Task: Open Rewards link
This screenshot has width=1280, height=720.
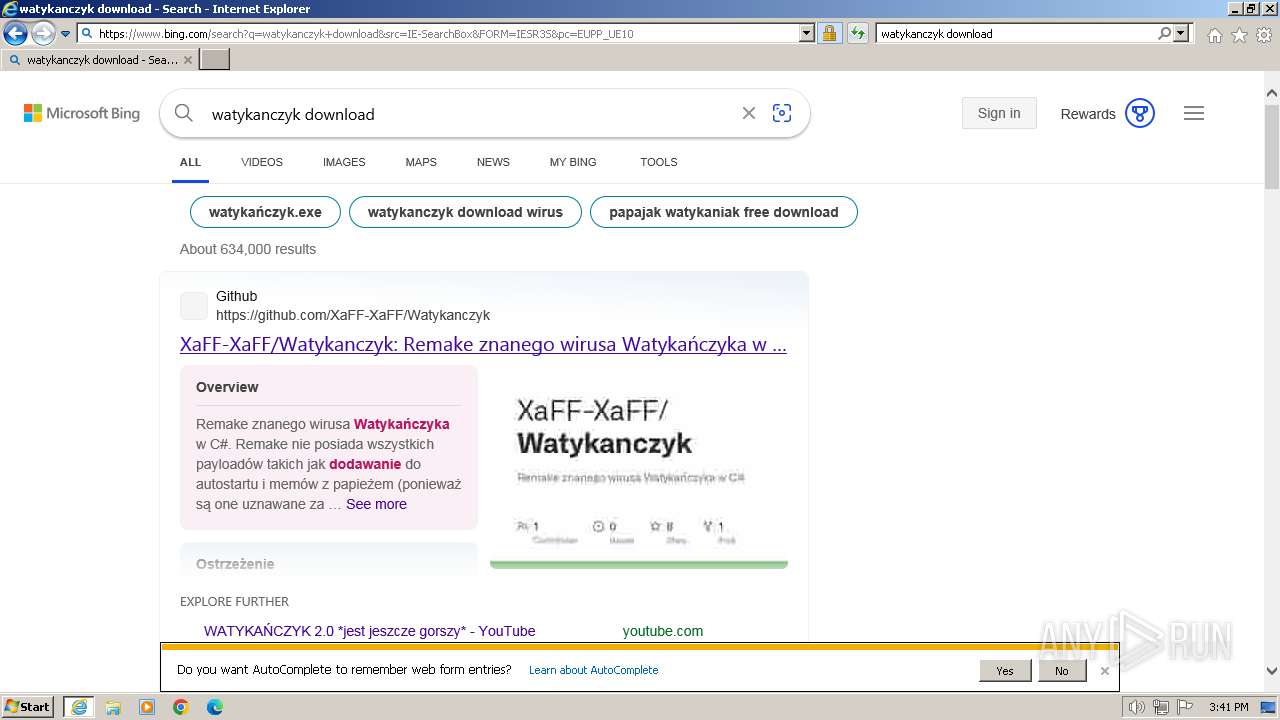Action: (1087, 114)
